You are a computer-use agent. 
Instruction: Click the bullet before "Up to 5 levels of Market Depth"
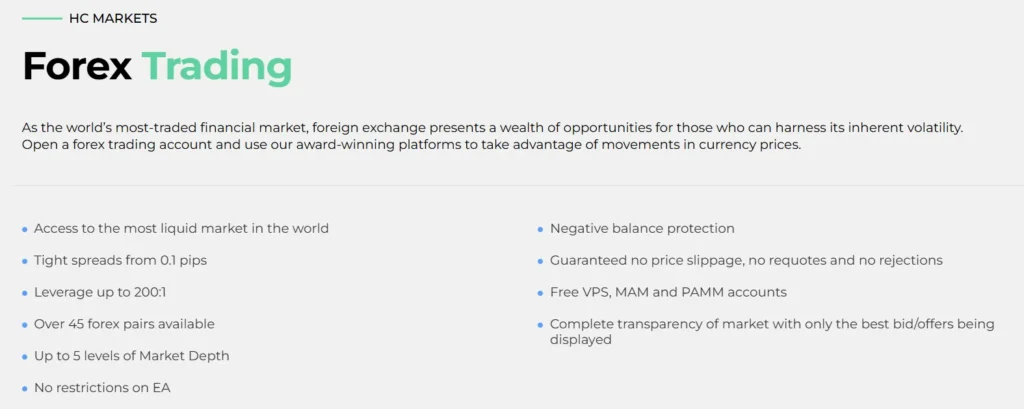[x=25, y=357]
